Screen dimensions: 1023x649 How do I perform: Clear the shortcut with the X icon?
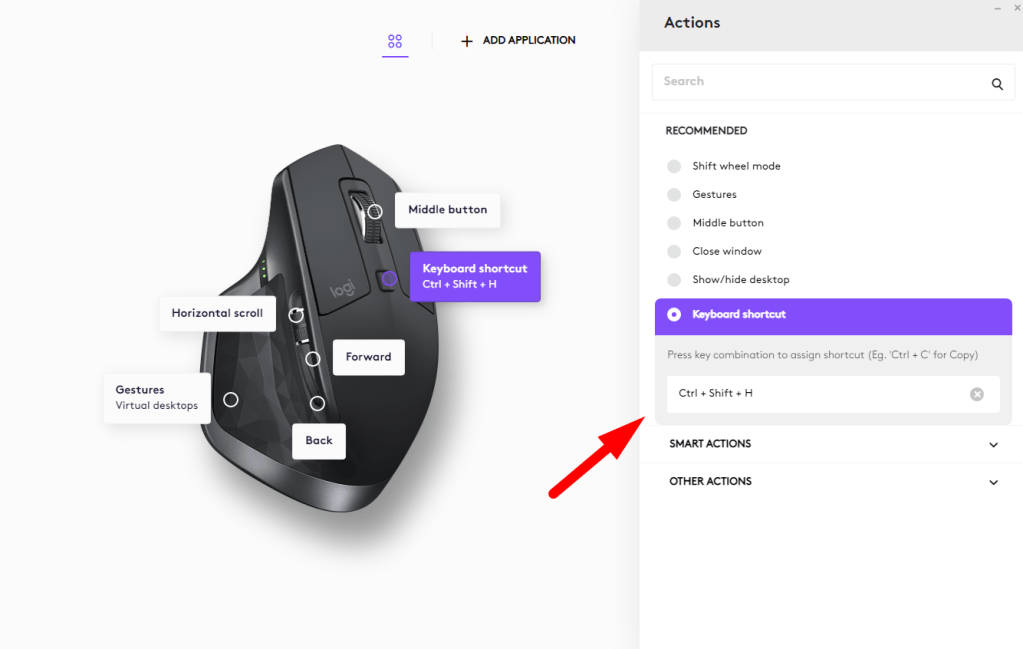[x=977, y=394]
